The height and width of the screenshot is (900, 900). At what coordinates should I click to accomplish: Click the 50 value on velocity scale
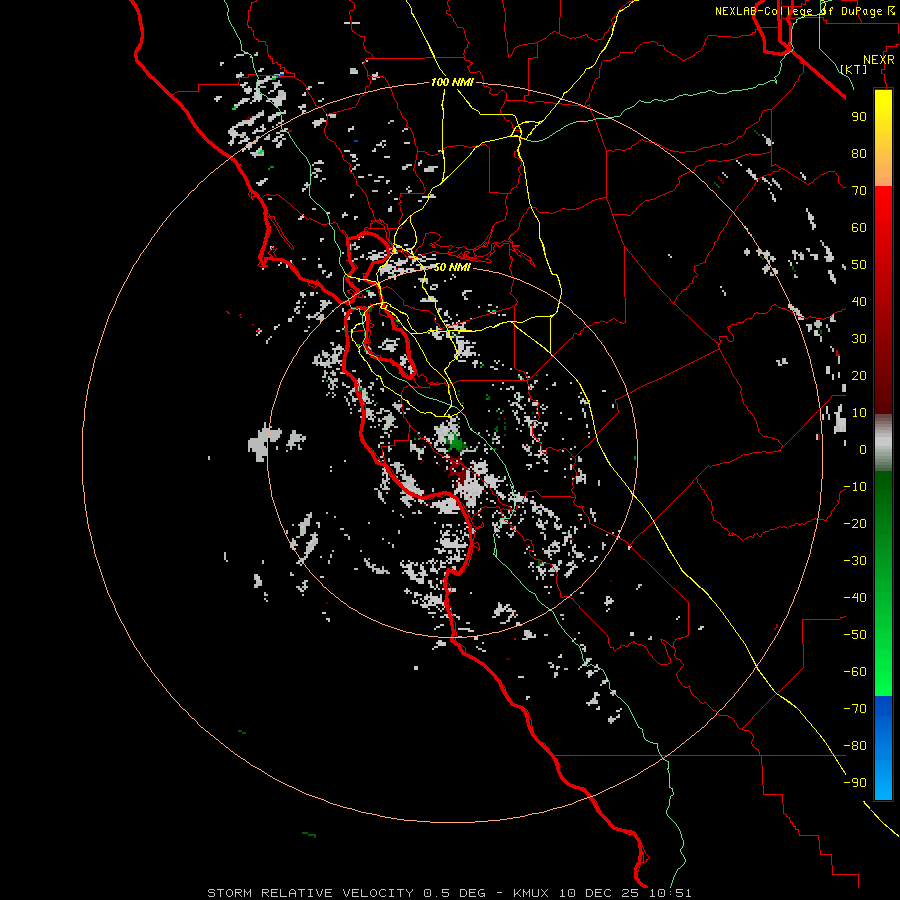(x=859, y=265)
